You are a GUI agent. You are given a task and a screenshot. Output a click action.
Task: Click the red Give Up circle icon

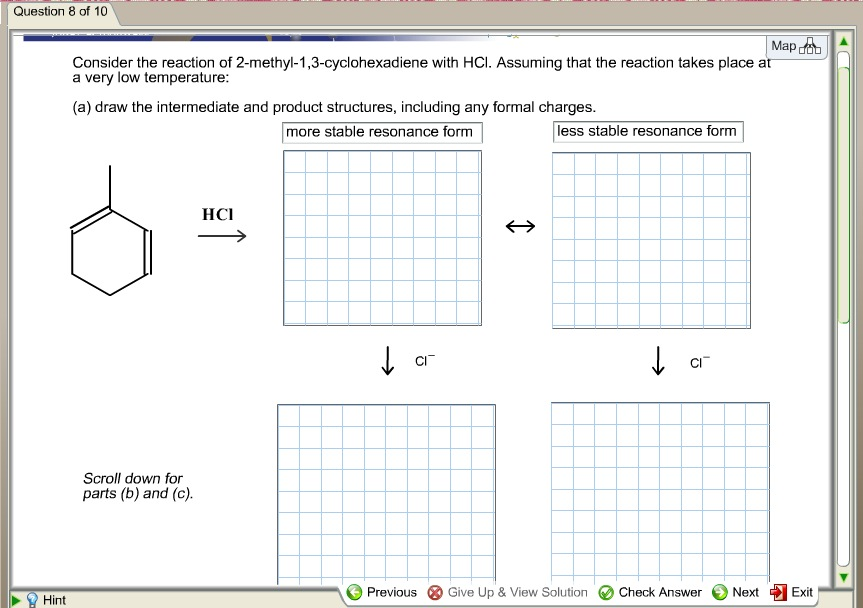pos(434,592)
